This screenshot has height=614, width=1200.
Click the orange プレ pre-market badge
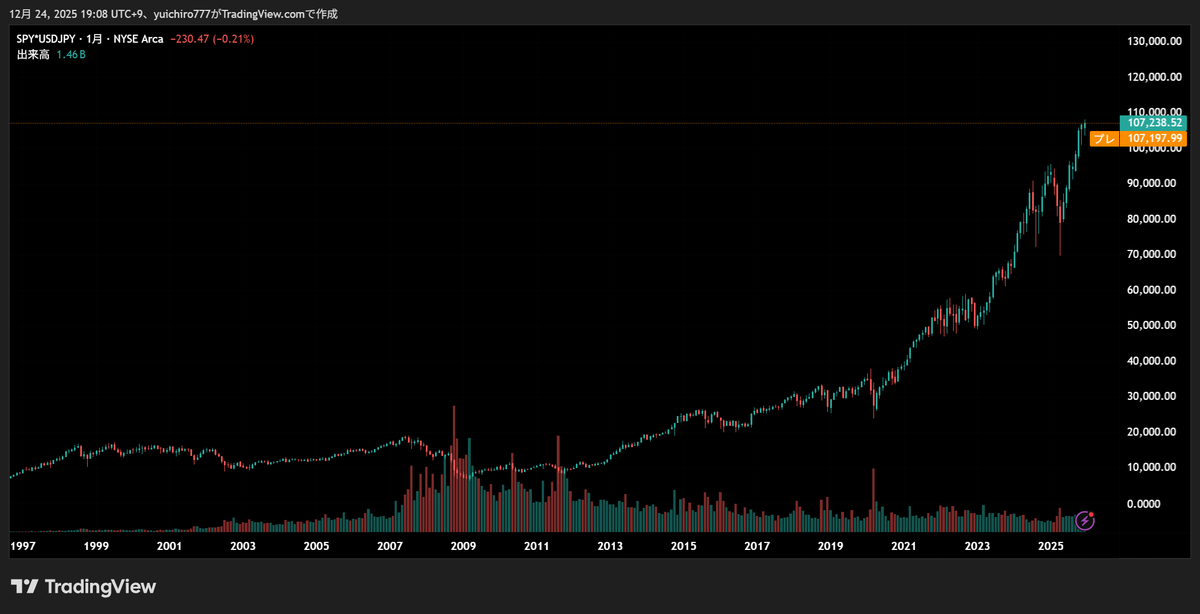coord(1104,139)
